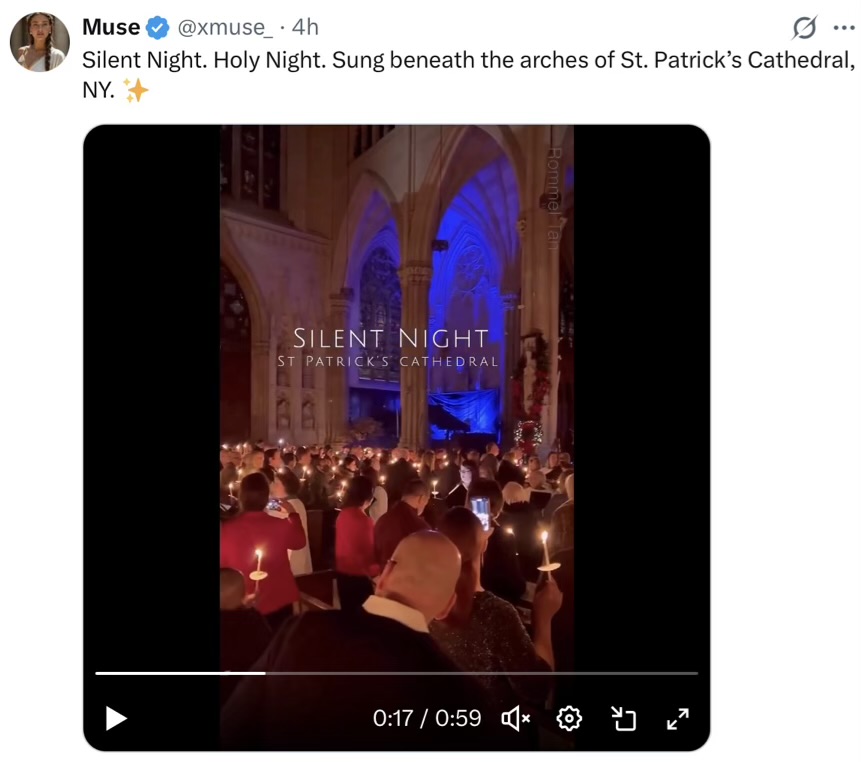Screen dimensions: 861x762
Task: Click the blue verified badge
Action: point(158,27)
